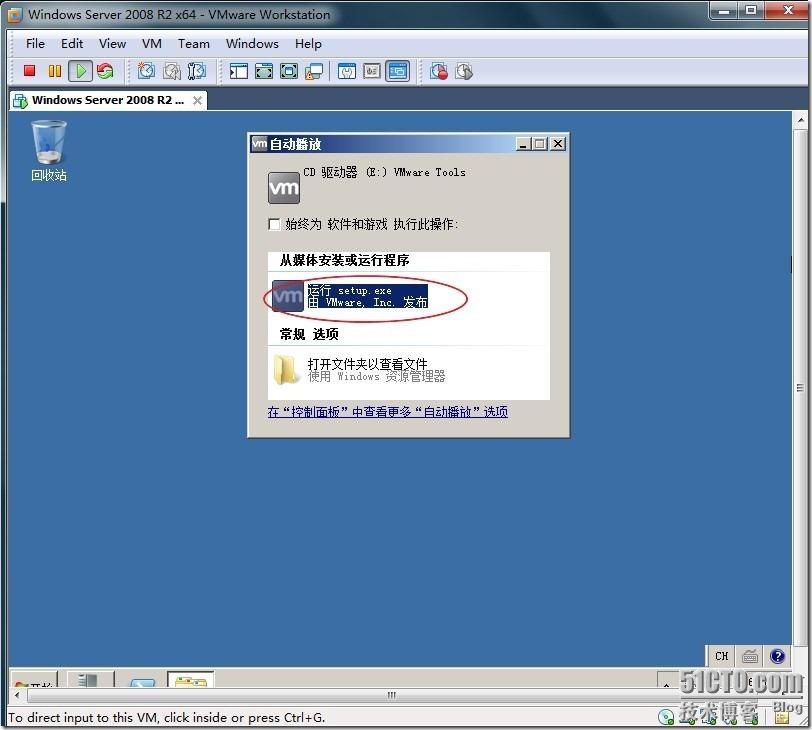This screenshot has height=730, width=812.
Task: Enter Full Screen mode icon
Action: tap(288, 71)
